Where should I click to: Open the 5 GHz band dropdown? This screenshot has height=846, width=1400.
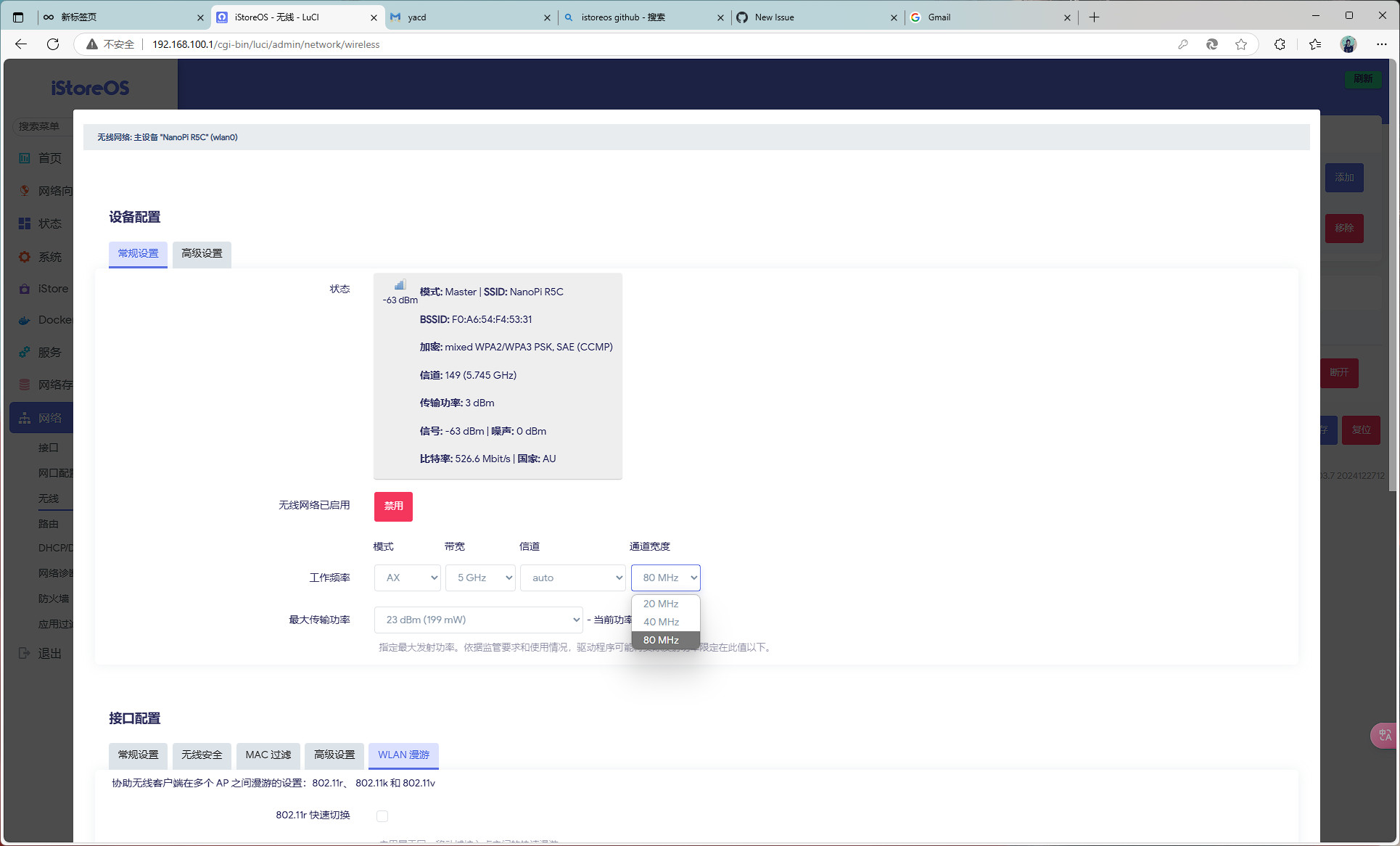coord(480,578)
